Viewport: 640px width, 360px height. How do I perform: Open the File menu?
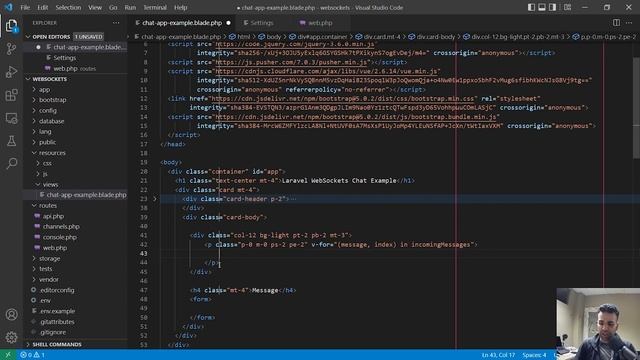25,7
